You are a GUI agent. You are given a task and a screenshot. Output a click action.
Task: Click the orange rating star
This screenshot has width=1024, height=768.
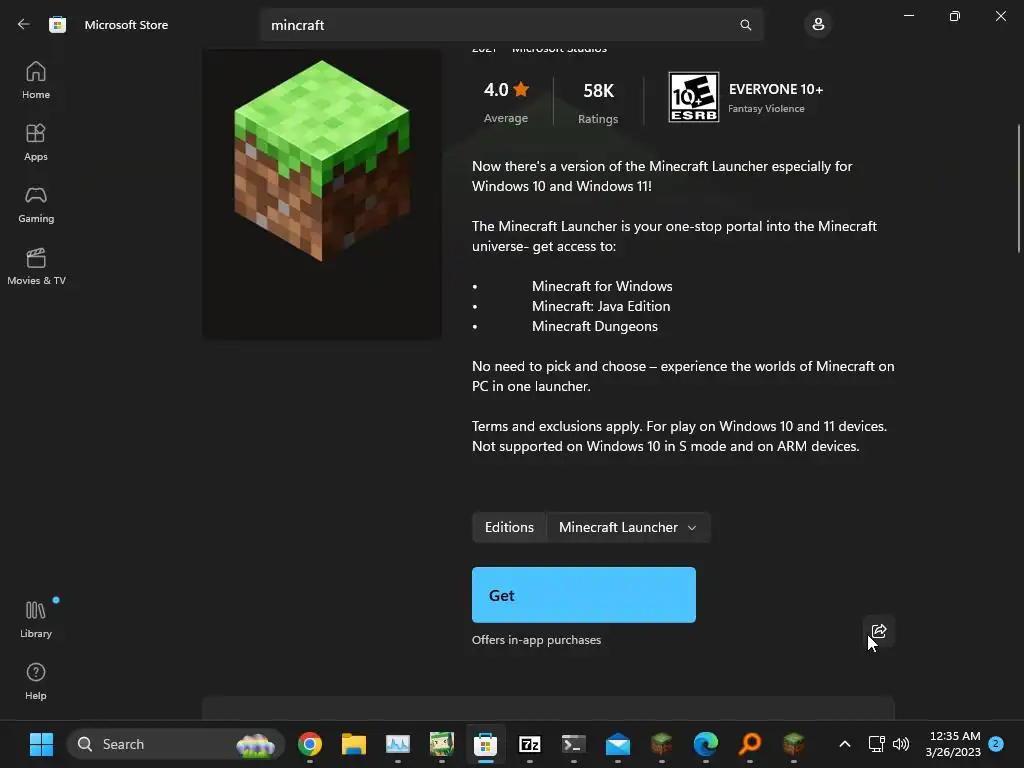(x=521, y=89)
